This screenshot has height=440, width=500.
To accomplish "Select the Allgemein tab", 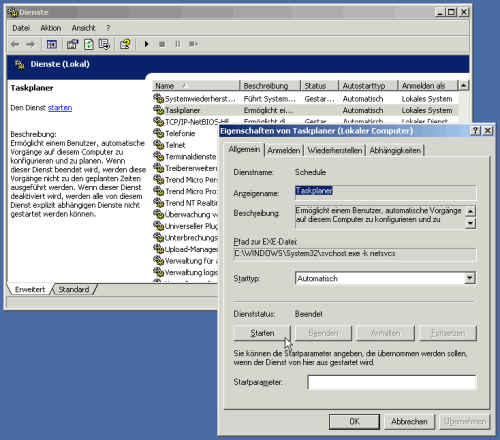I will 244,150.
